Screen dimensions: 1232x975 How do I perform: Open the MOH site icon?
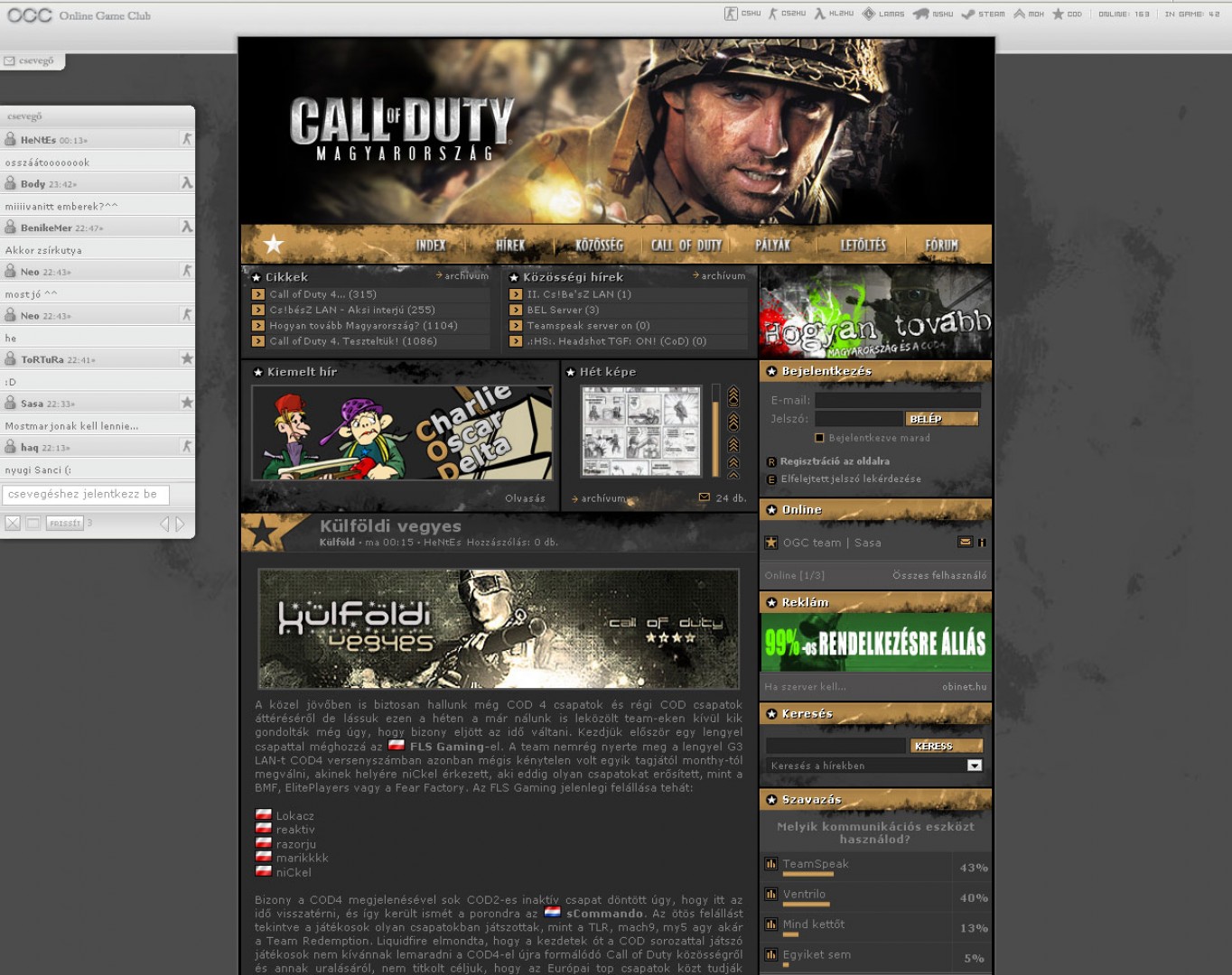[x=1019, y=14]
